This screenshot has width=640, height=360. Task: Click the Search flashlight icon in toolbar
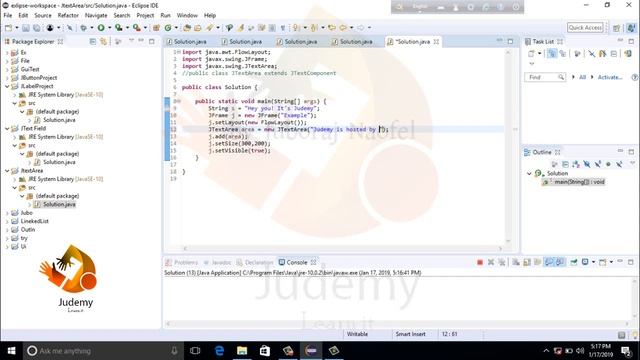coord(209,28)
